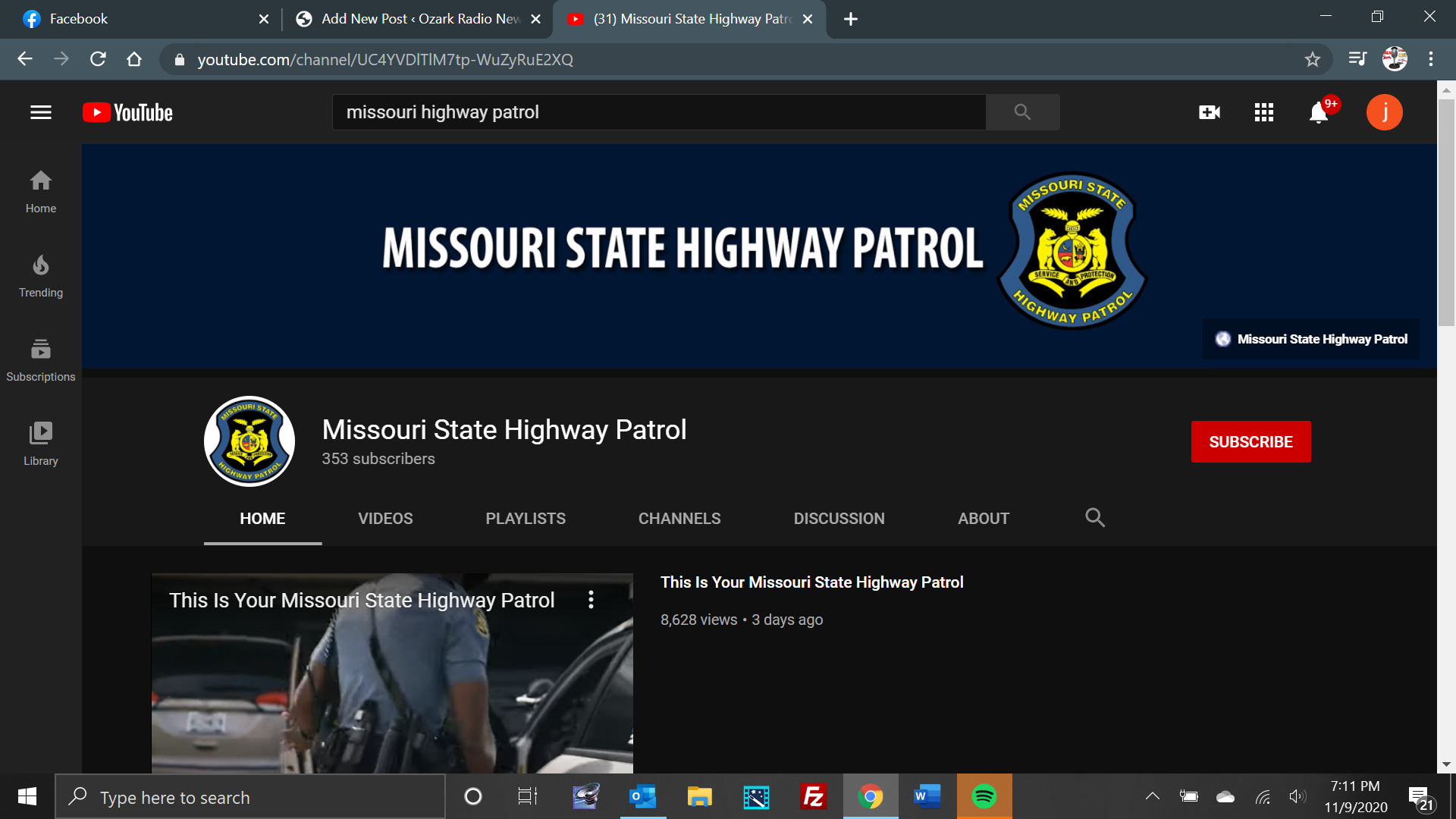Screen dimensions: 1456x819
Task: Open the notifications bell
Action: [1319, 113]
